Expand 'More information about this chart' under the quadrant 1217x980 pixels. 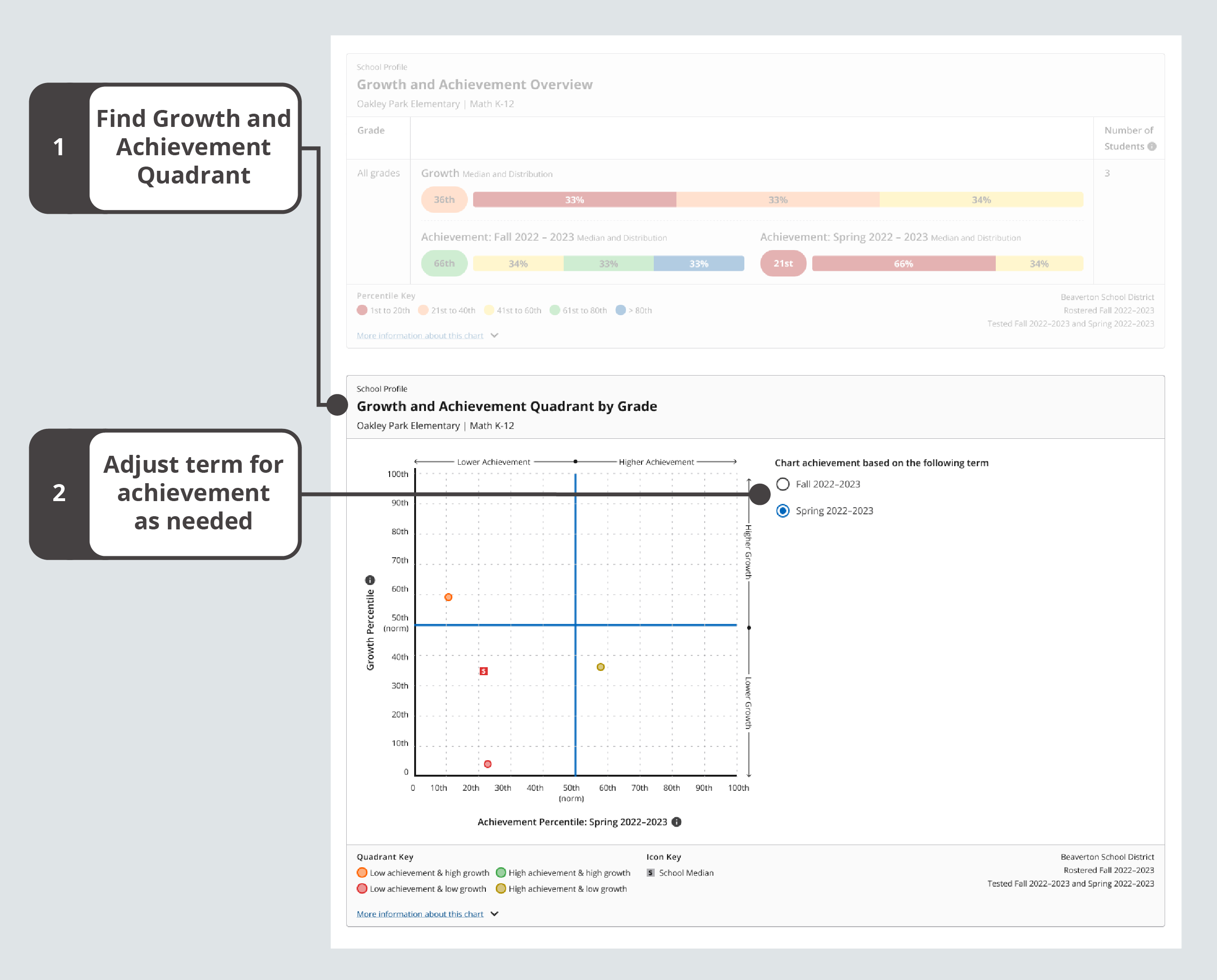click(x=420, y=913)
